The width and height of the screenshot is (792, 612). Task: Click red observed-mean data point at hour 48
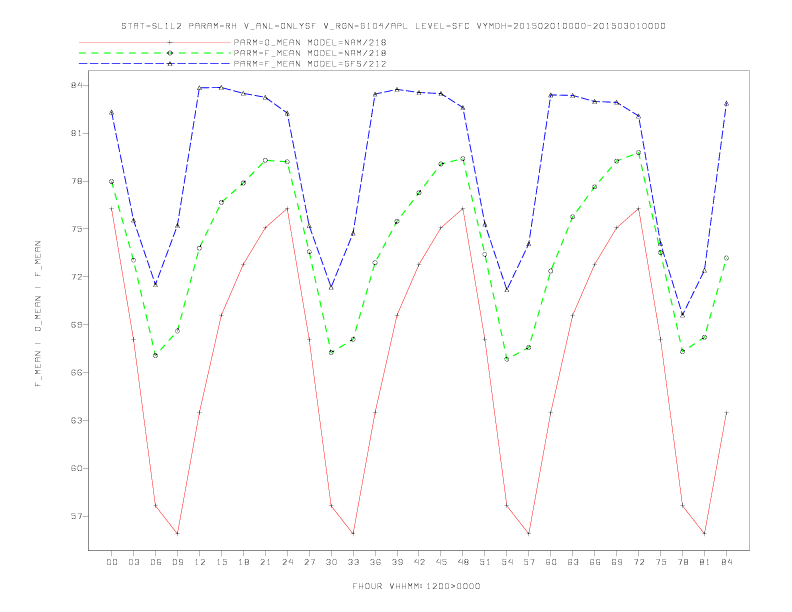point(463,209)
